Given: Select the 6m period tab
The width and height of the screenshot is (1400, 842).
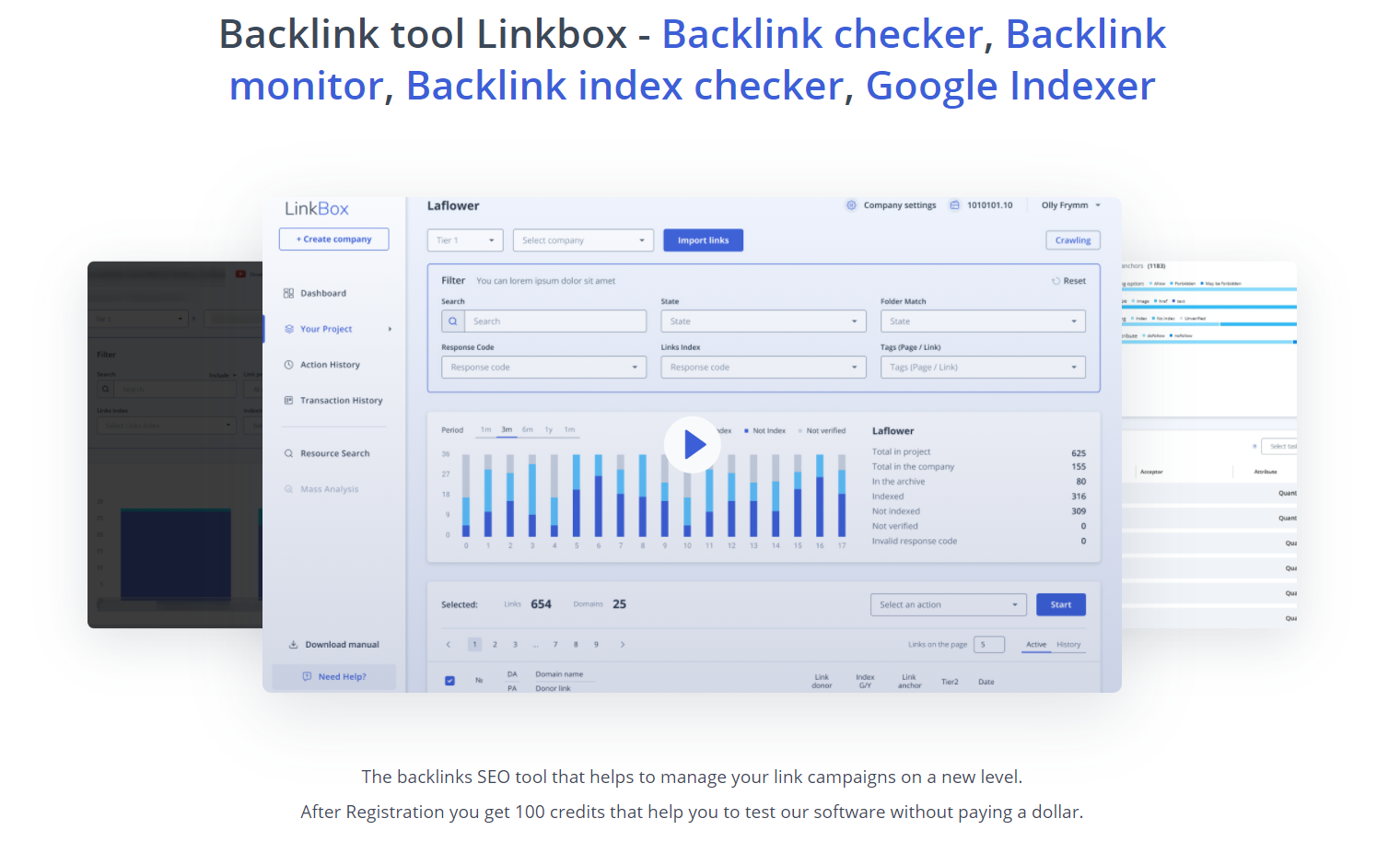Looking at the screenshot, I should (x=528, y=429).
